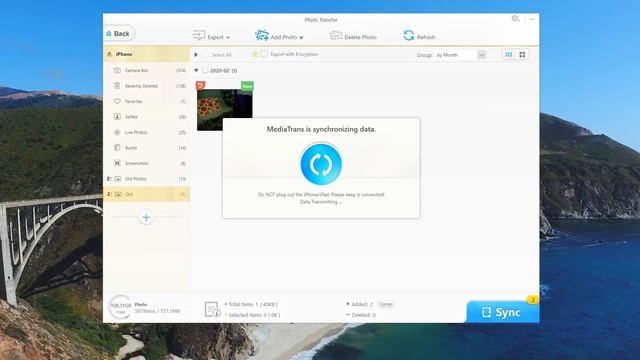Click the red undo badge on thumbnail

200,85
